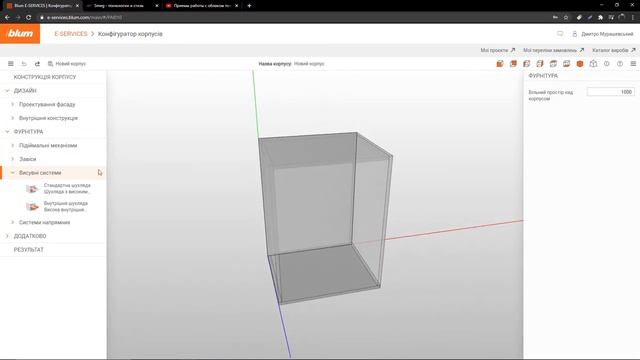Open Мої переліки замовлень link

click(x=553, y=50)
